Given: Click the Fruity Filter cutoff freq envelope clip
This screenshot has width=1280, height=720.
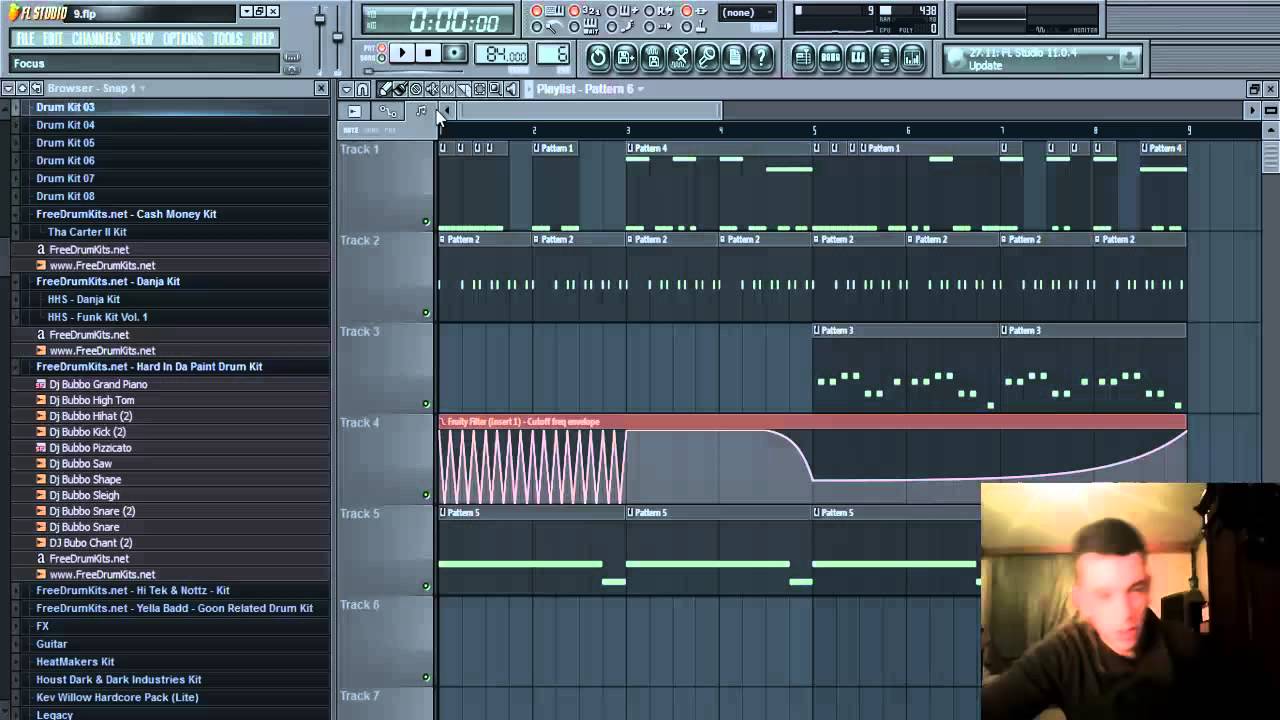Looking at the screenshot, I should (x=812, y=460).
